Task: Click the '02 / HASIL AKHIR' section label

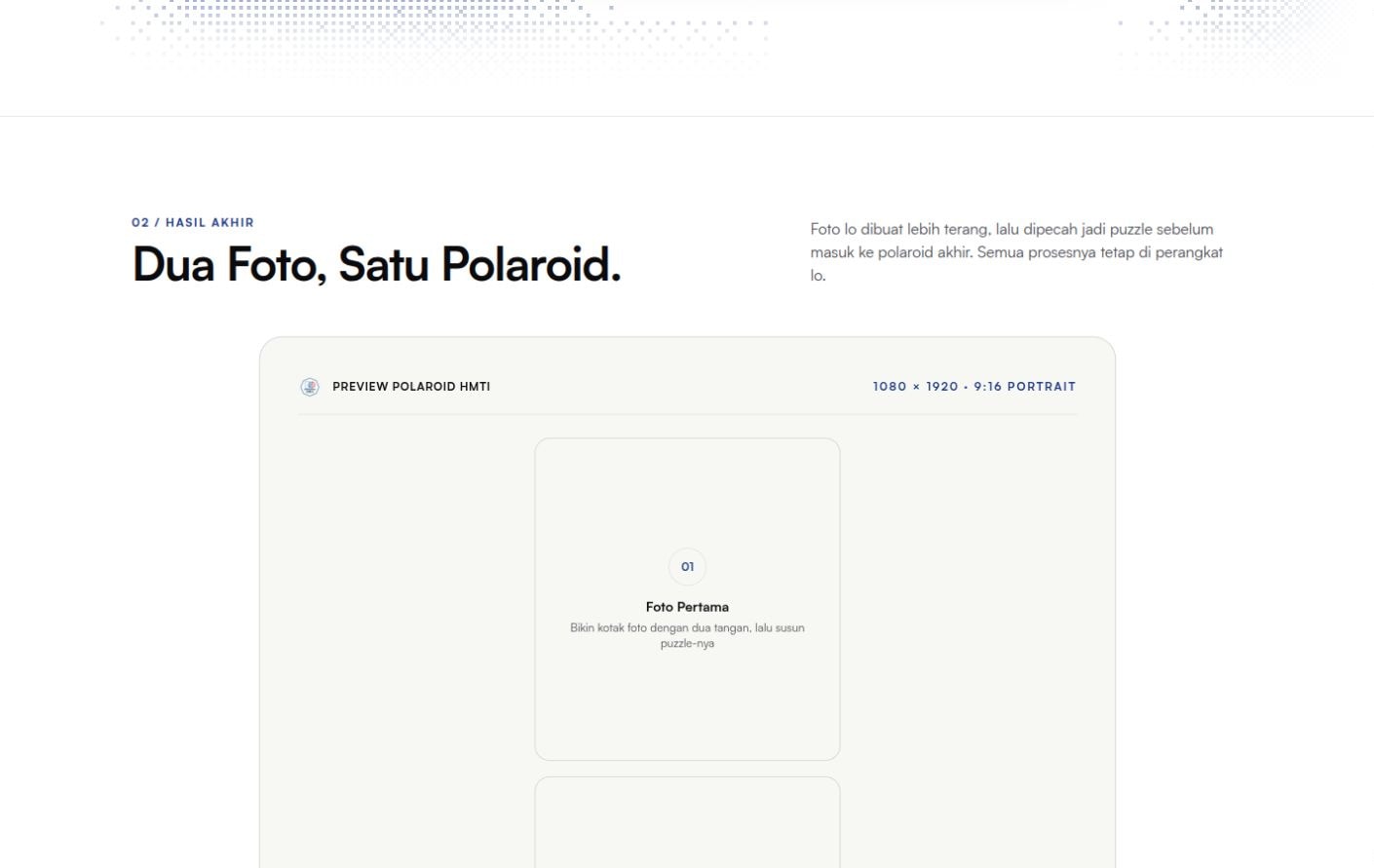Action: [x=193, y=222]
